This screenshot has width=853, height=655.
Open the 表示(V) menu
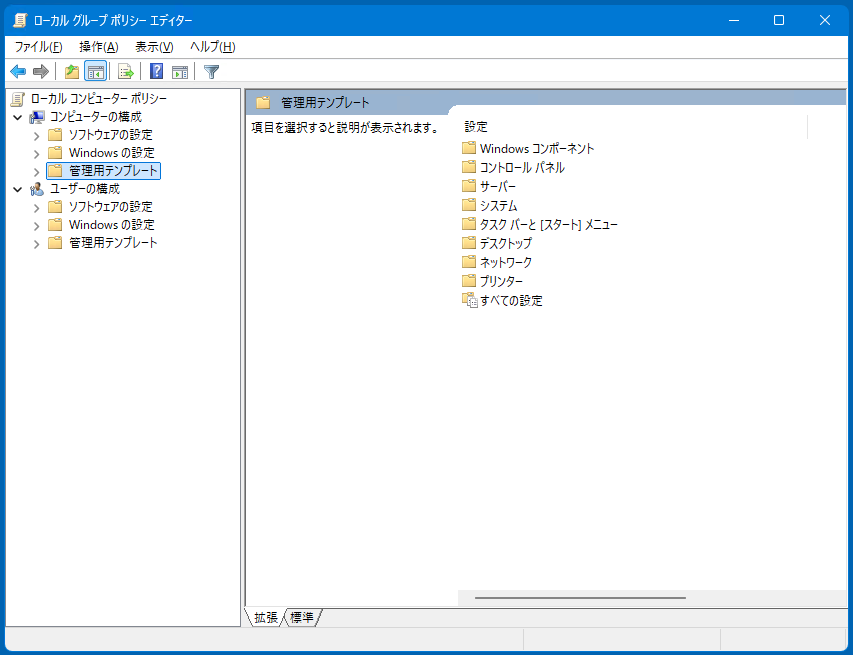point(154,47)
